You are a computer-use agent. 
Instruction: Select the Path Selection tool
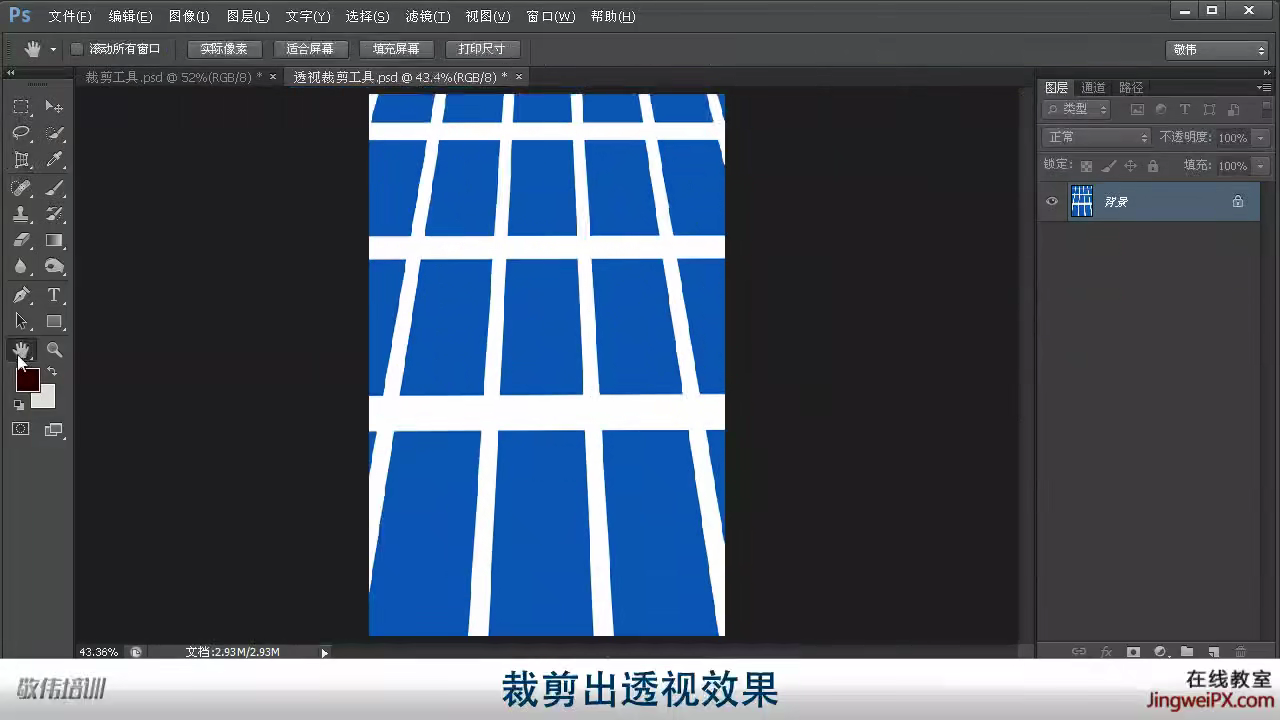(x=21, y=322)
